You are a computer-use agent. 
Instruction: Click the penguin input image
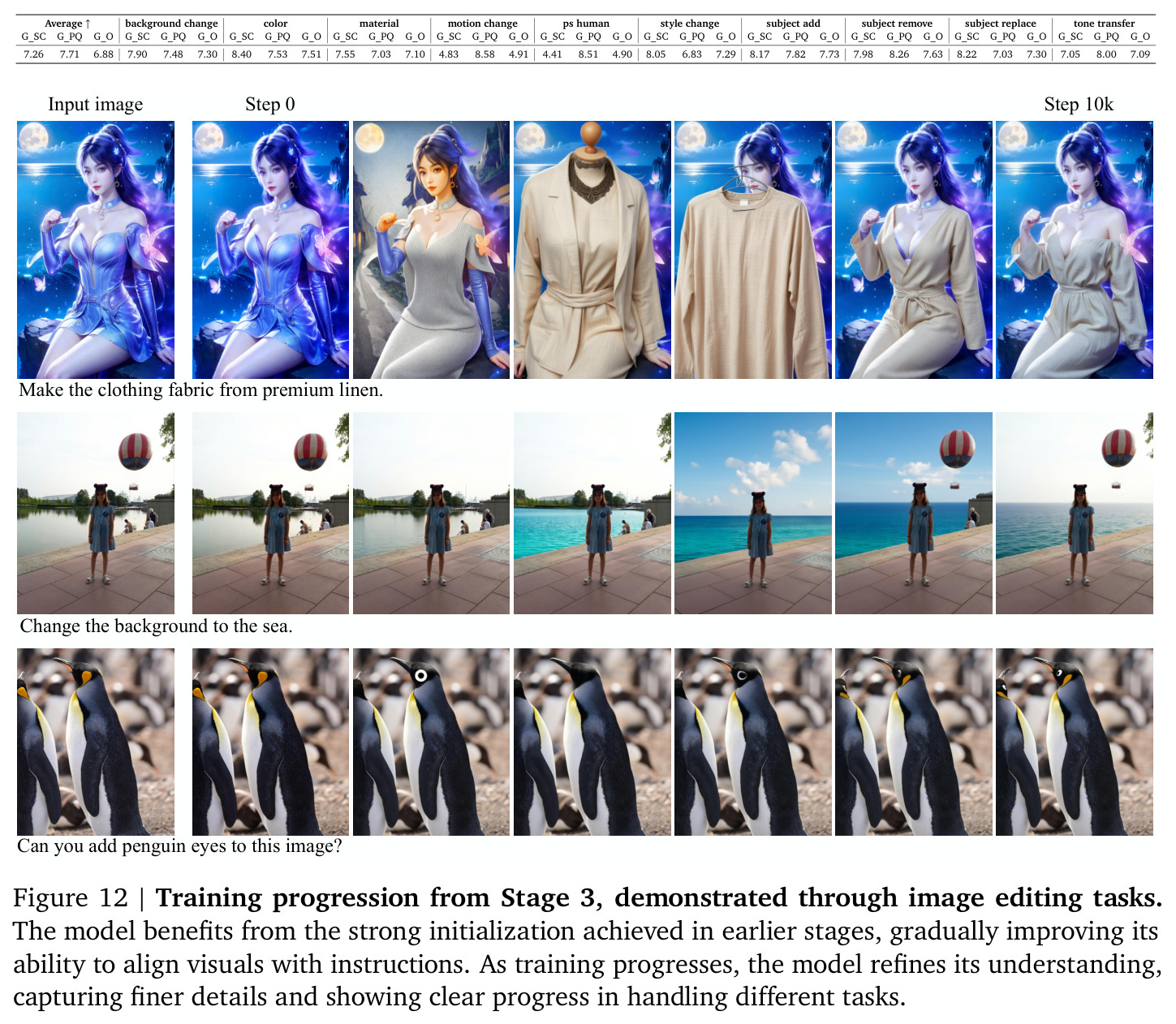coord(96,742)
